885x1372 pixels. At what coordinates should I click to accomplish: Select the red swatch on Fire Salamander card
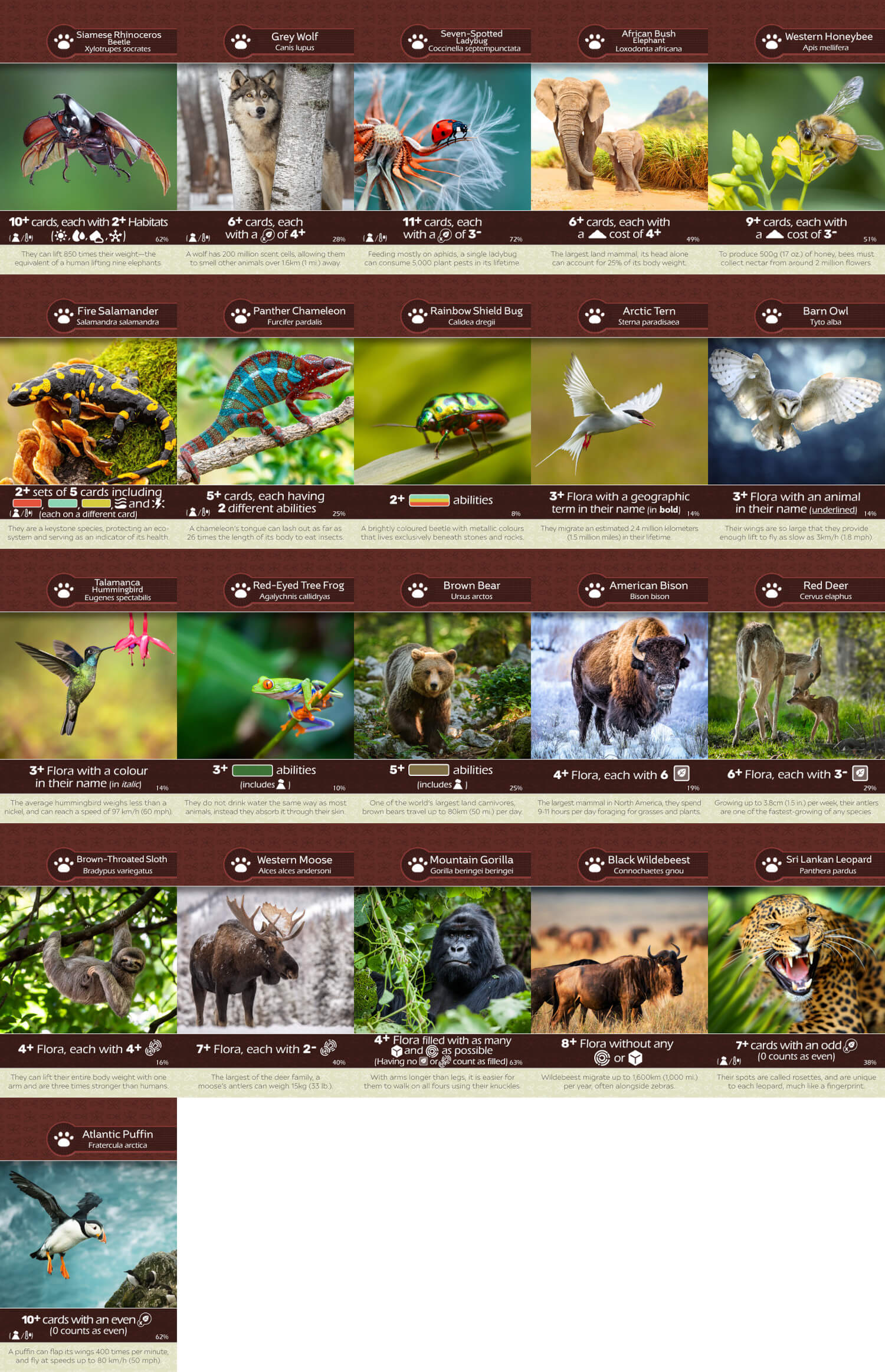pyautogui.click(x=27, y=503)
